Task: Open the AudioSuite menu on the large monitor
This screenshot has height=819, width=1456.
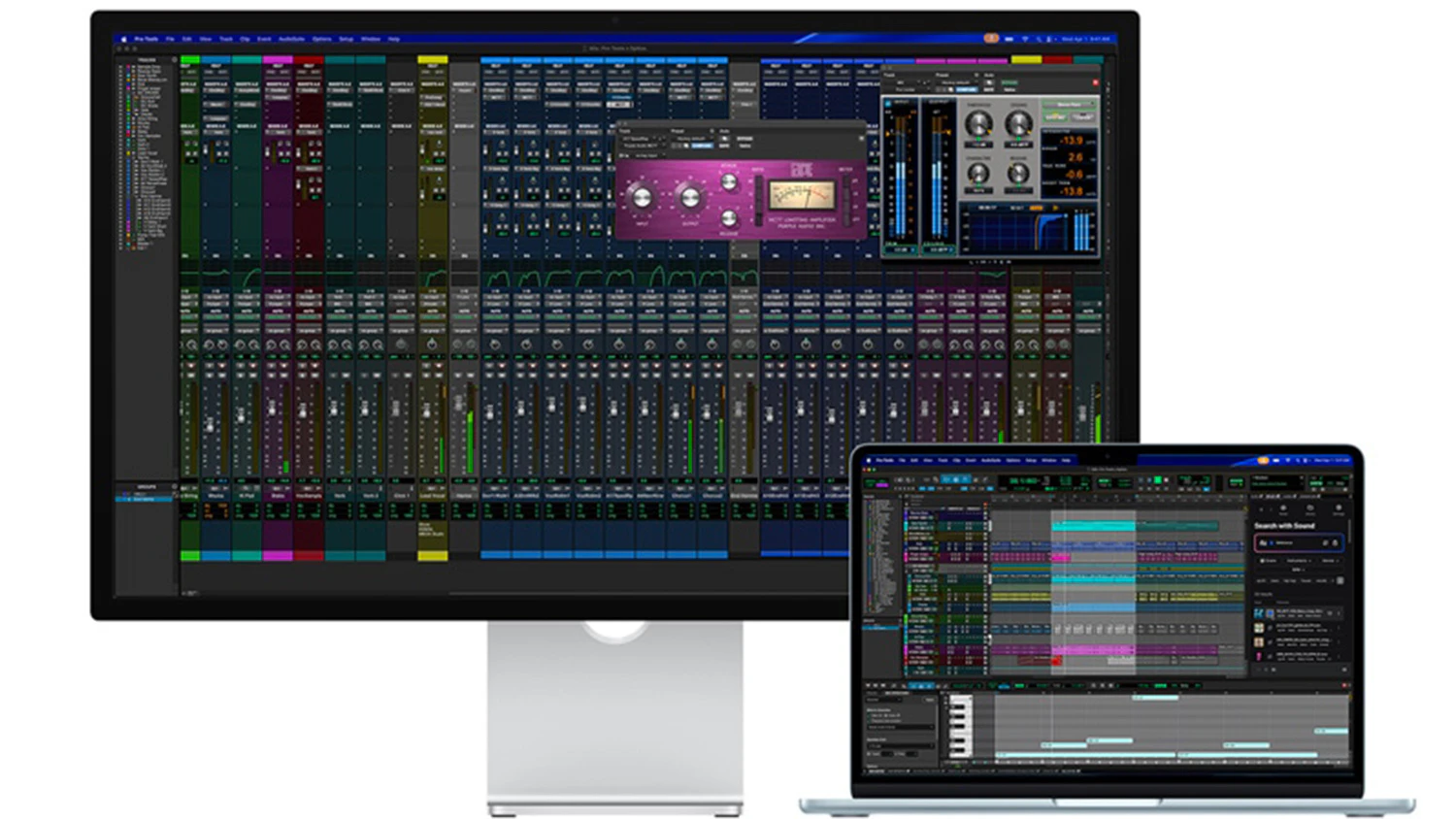Action: 291,39
